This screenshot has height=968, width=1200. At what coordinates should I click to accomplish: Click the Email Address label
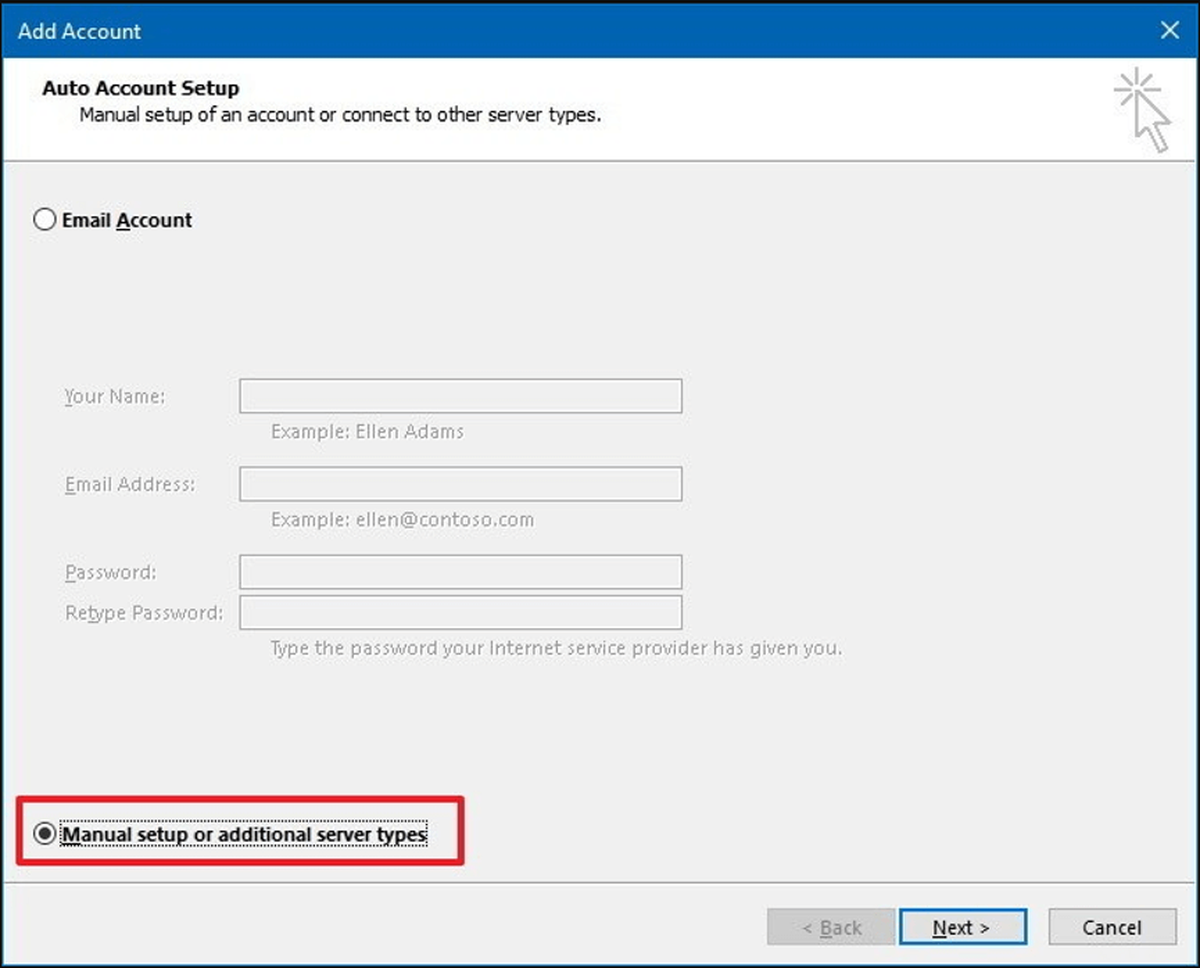tap(130, 484)
